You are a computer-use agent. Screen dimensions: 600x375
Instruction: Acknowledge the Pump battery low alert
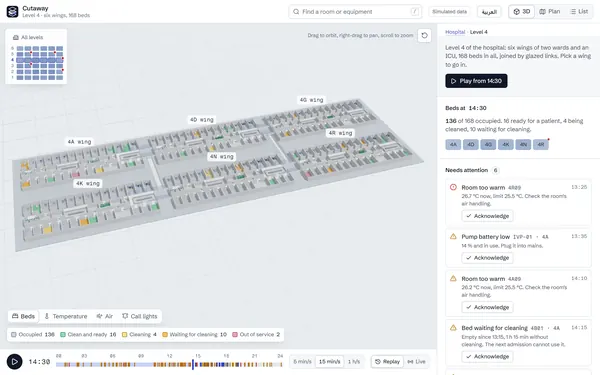(x=487, y=258)
